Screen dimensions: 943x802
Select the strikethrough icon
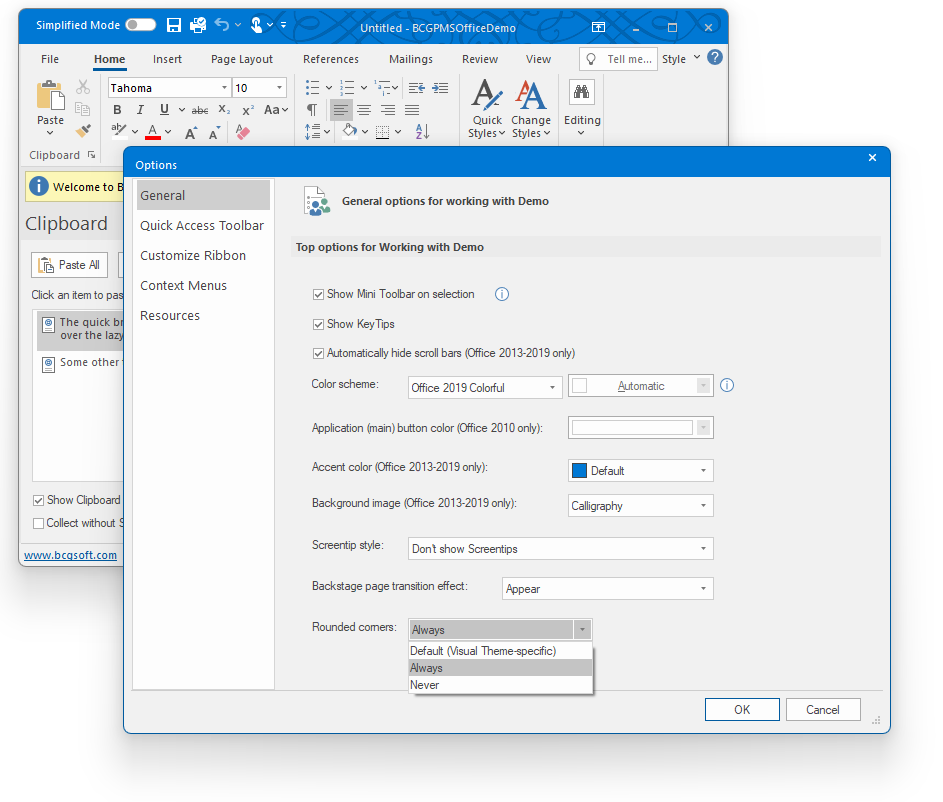point(199,109)
